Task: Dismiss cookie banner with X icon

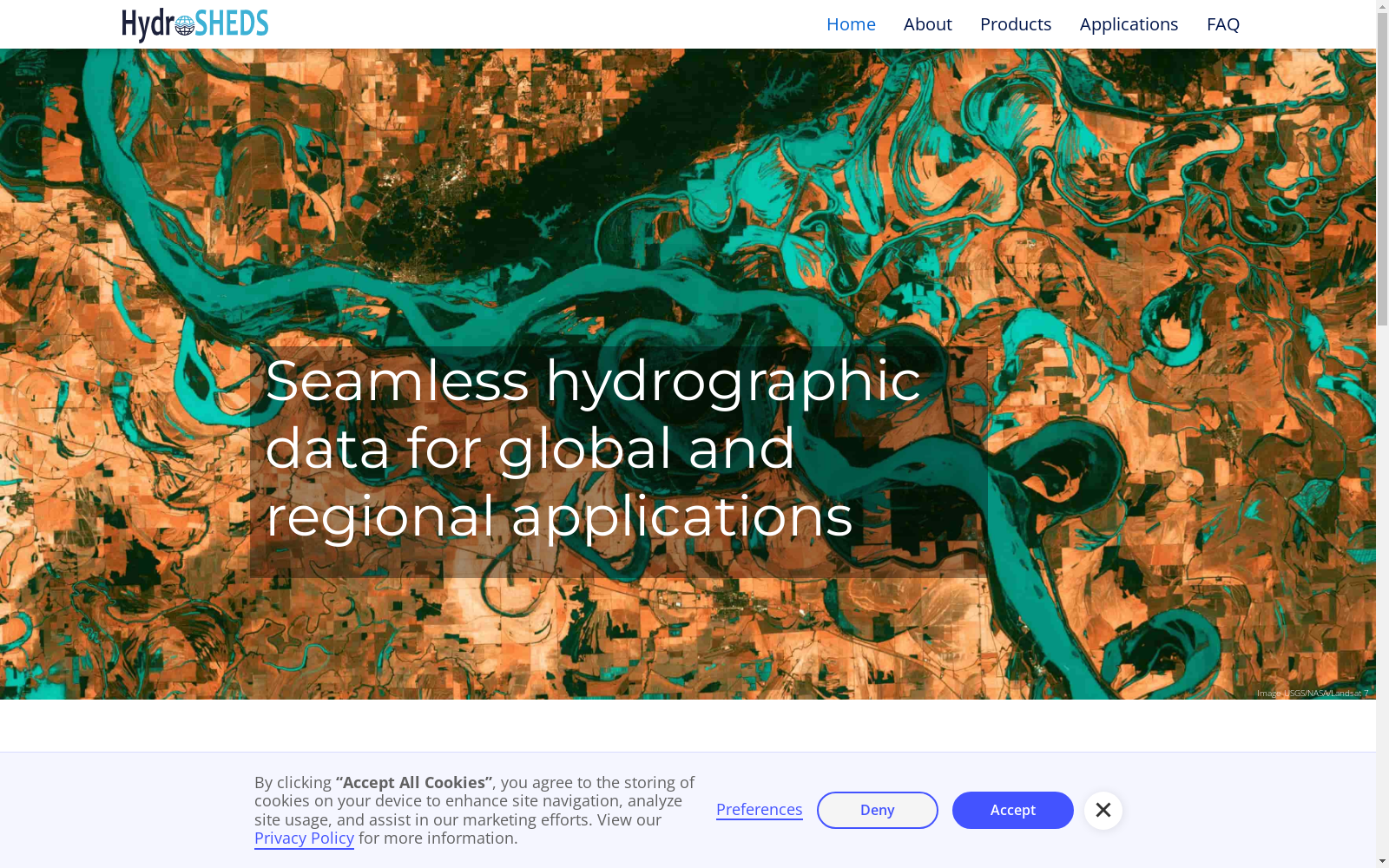Action: 1103,810
